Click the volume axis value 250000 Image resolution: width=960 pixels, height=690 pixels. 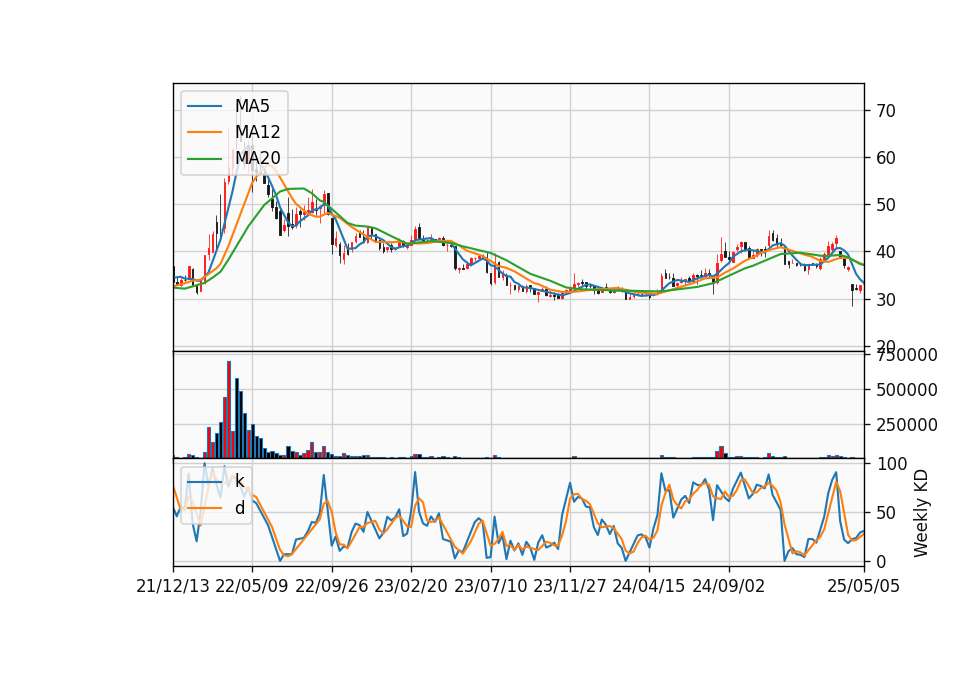(x=907, y=425)
